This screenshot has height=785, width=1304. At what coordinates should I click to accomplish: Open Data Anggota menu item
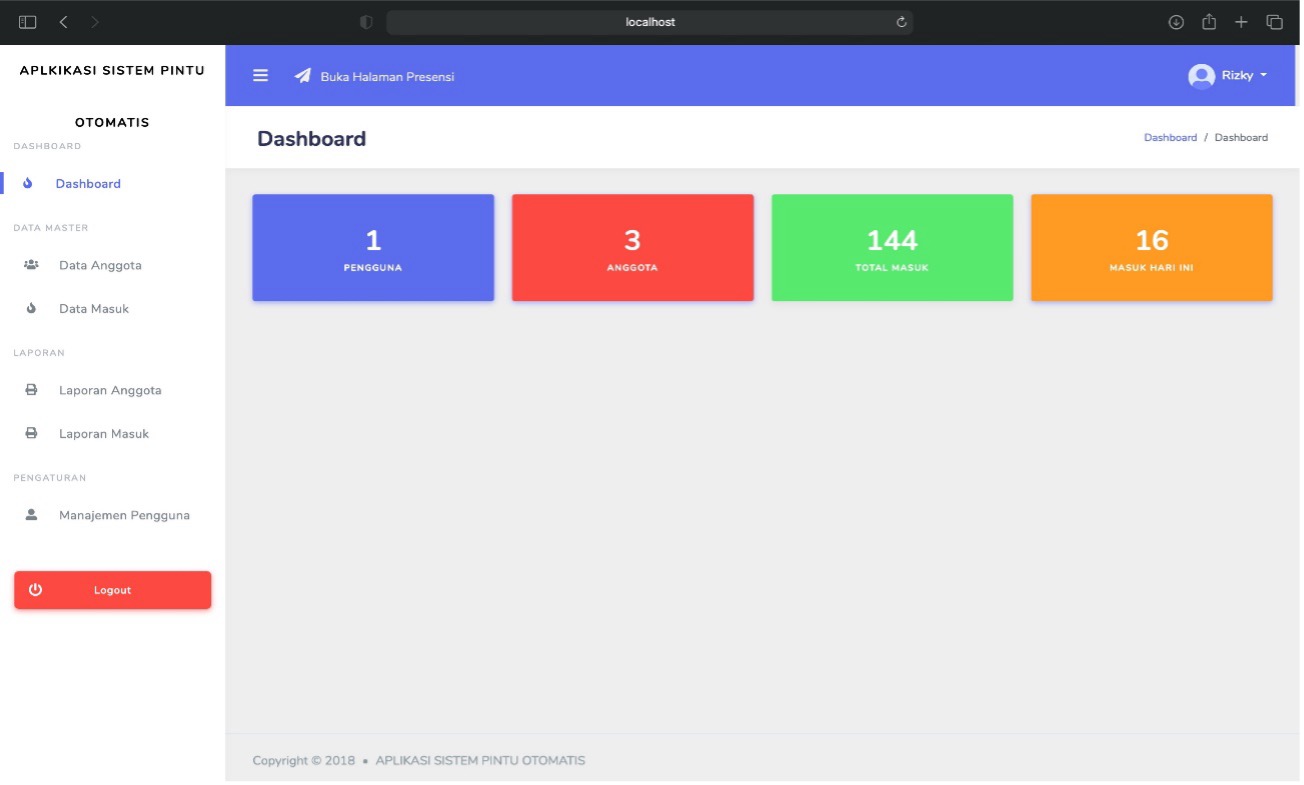(x=100, y=266)
